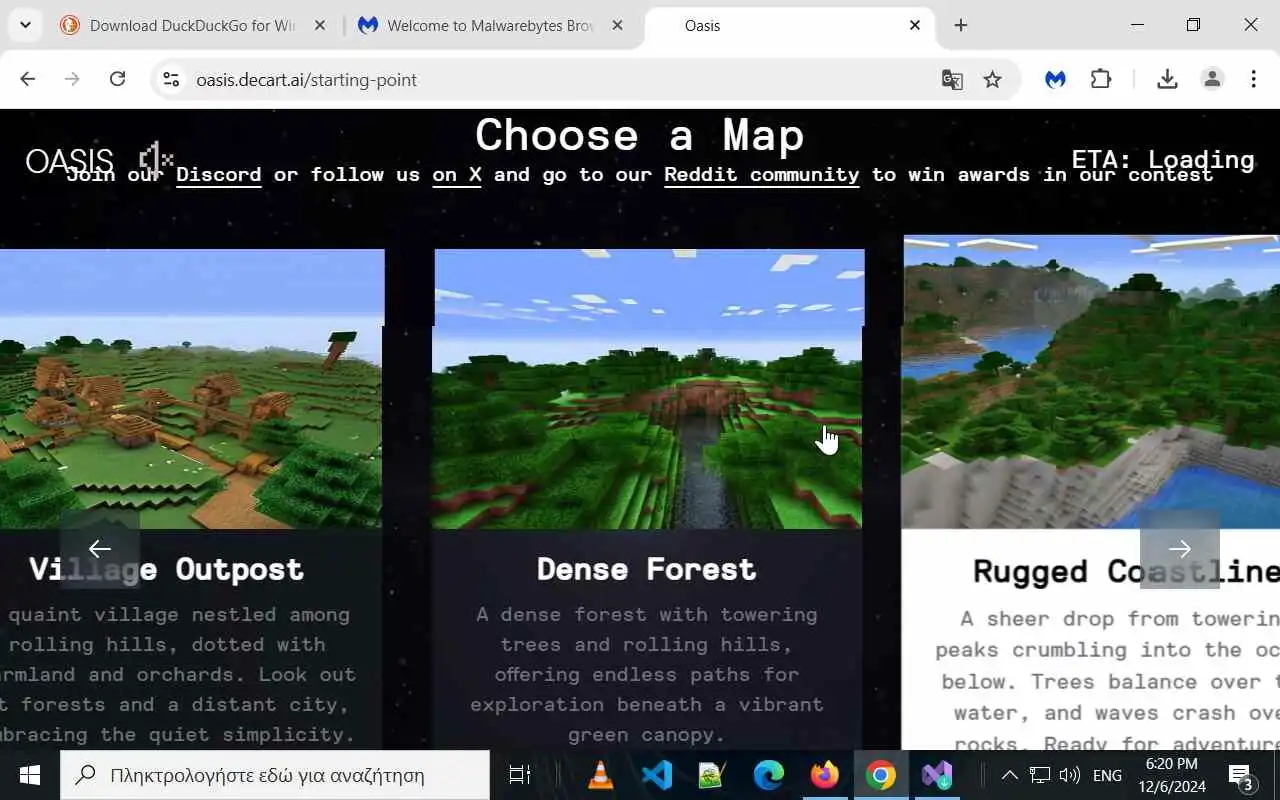This screenshot has width=1280, height=800.
Task: Show browser downloads
Action: [1167, 79]
